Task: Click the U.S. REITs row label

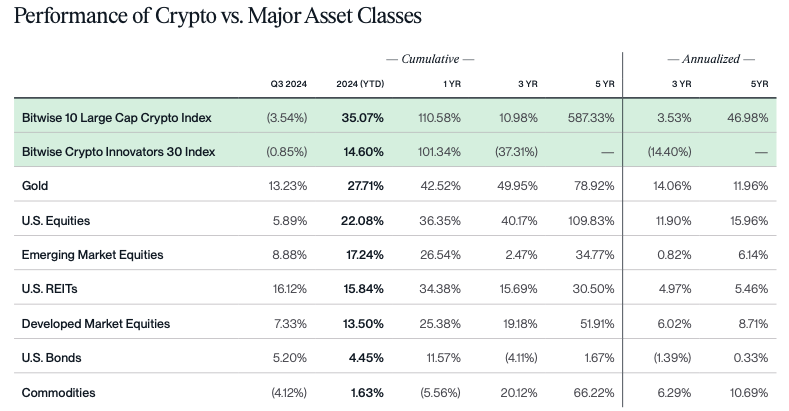Action: tap(50, 289)
